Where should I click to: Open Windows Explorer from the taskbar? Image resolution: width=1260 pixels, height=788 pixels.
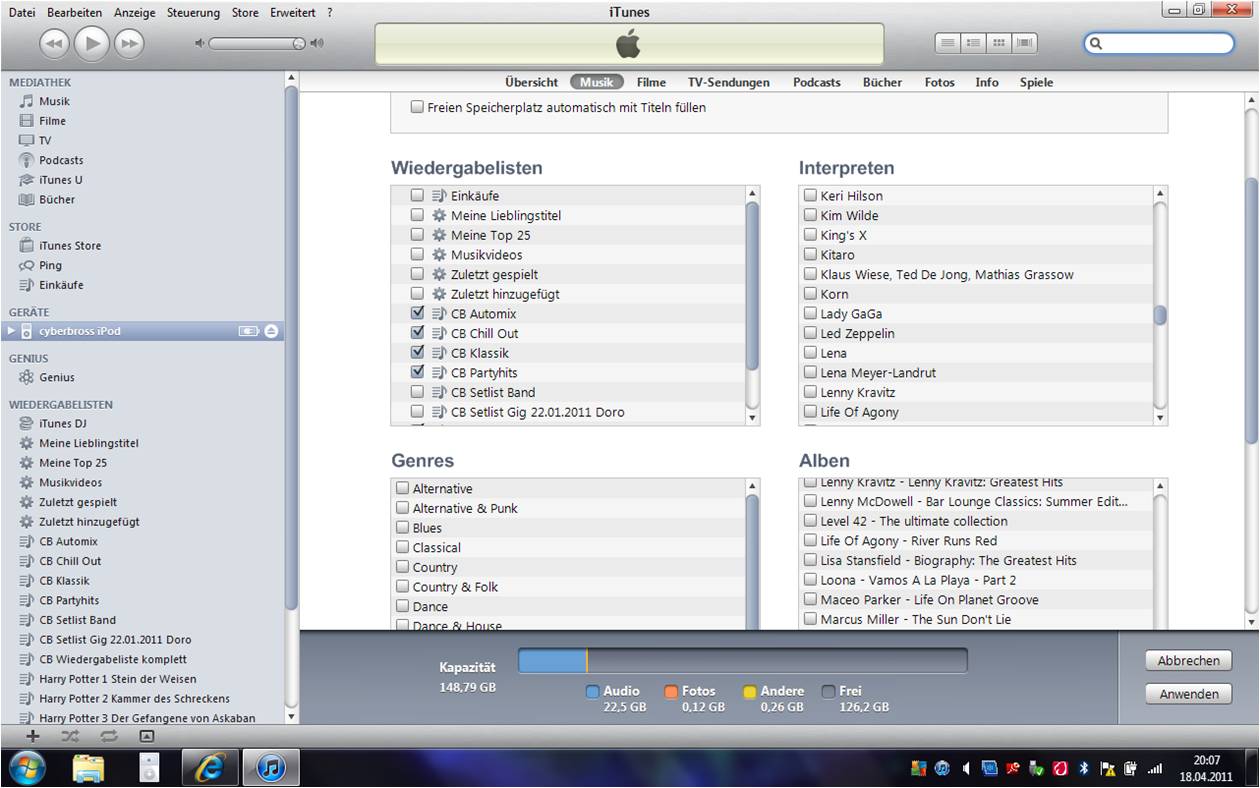[x=89, y=767]
